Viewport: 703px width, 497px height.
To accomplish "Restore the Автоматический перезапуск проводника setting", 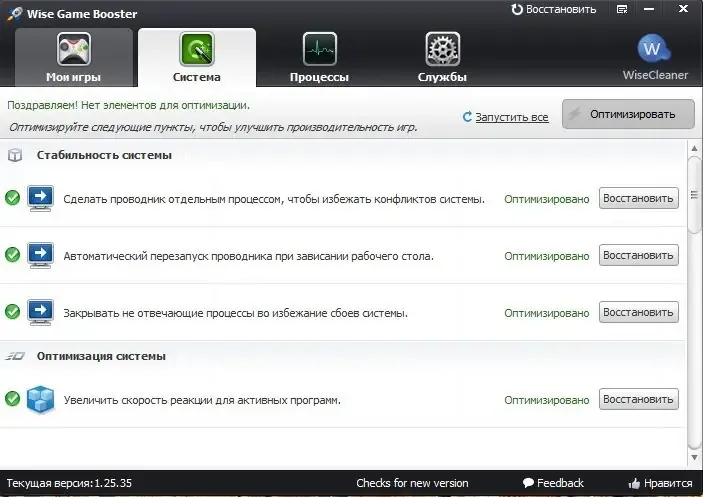I will pos(638,255).
